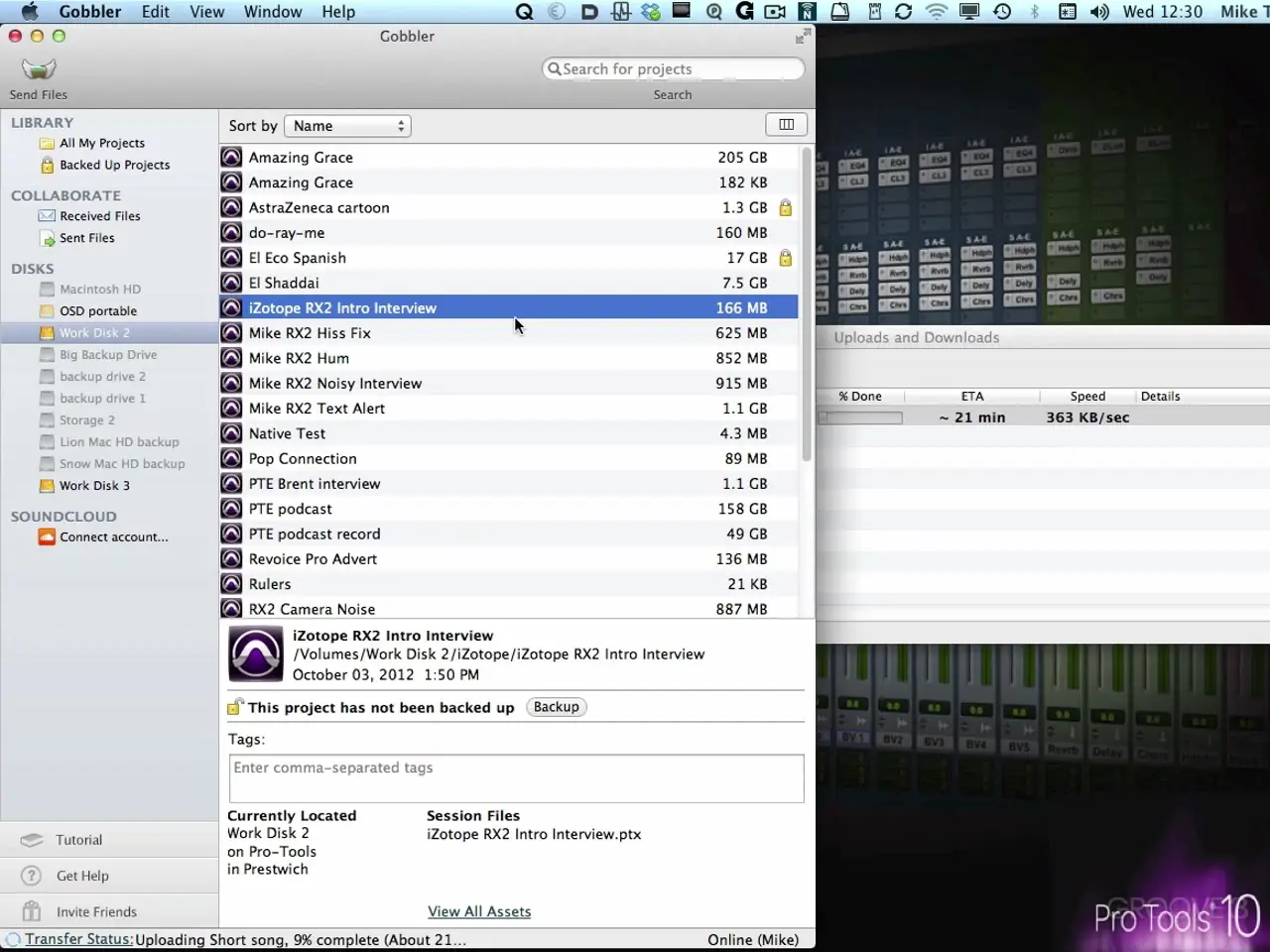Click the Search for projects field

point(673,69)
